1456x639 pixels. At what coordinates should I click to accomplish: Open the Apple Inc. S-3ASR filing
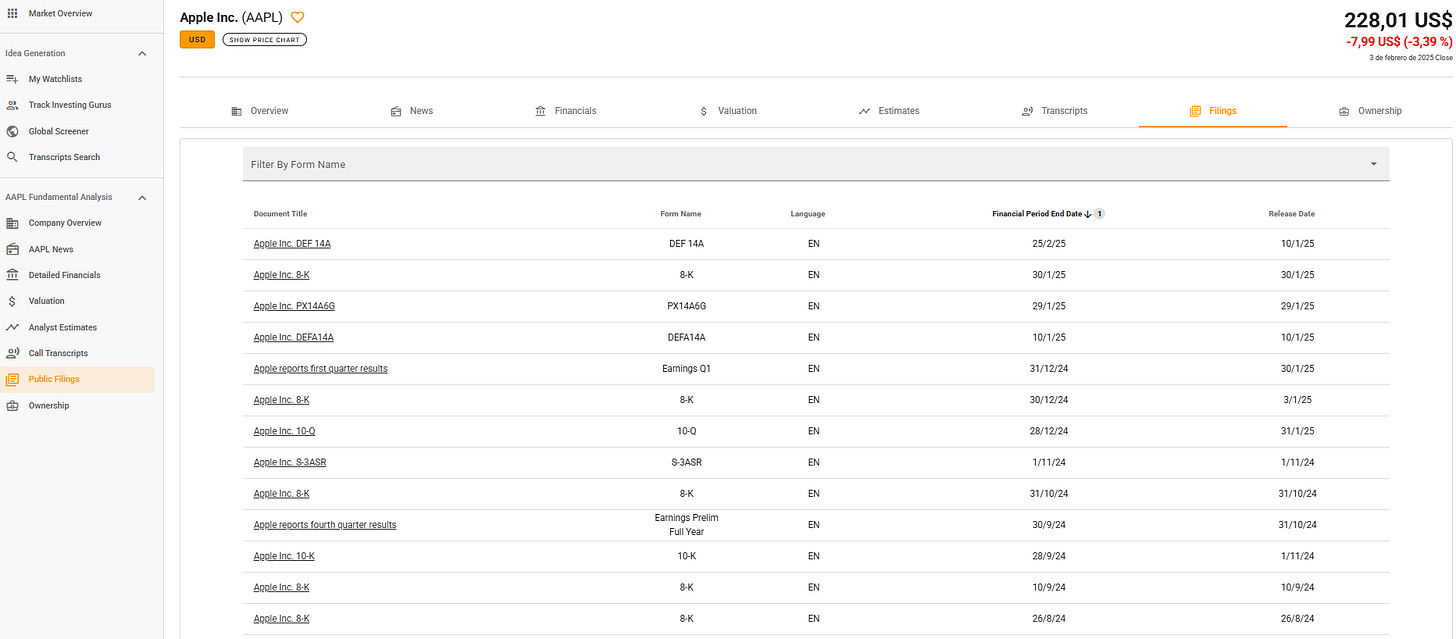(x=290, y=462)
